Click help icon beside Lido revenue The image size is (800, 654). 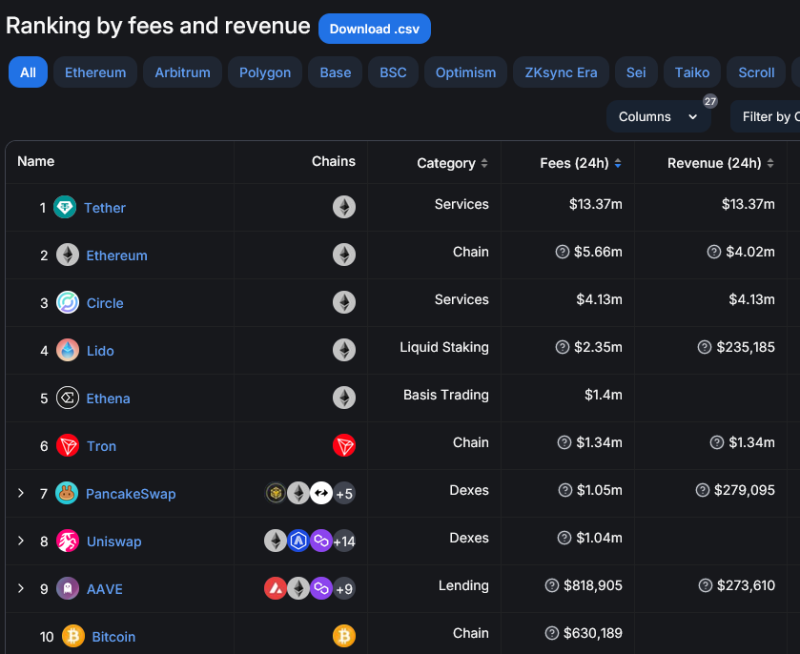pos(705,347)
